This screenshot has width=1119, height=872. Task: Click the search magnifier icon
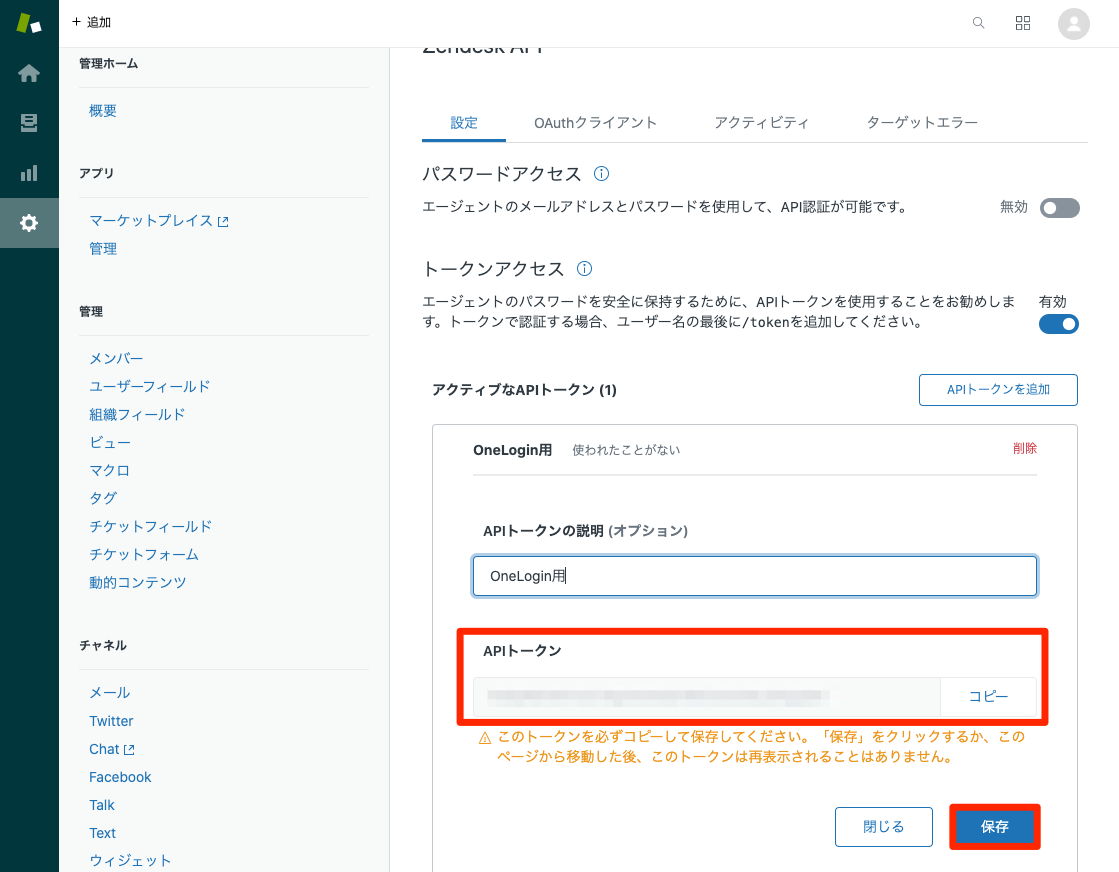coord(978,23)
